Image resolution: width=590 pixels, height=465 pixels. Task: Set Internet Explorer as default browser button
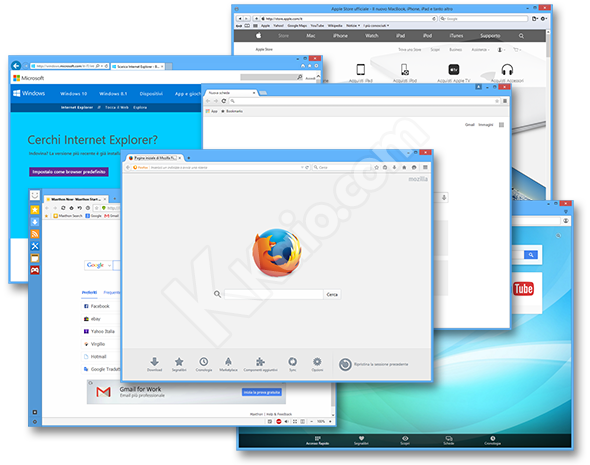pyautogui.click(x=69, y=172)
